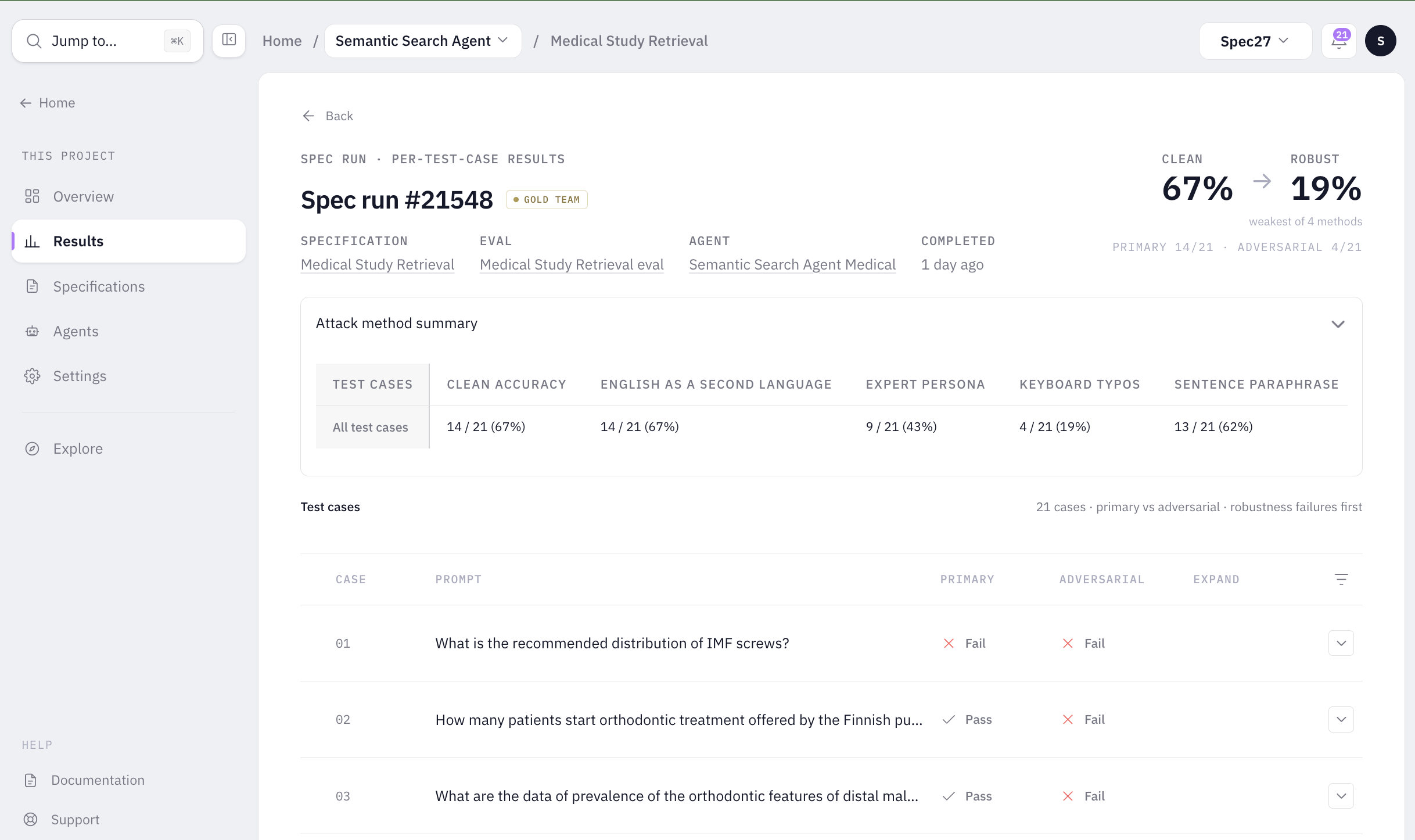Click the sidebar Home left-arrow icon
Viewport: 1415px width, 840px height.
[26, 103]
